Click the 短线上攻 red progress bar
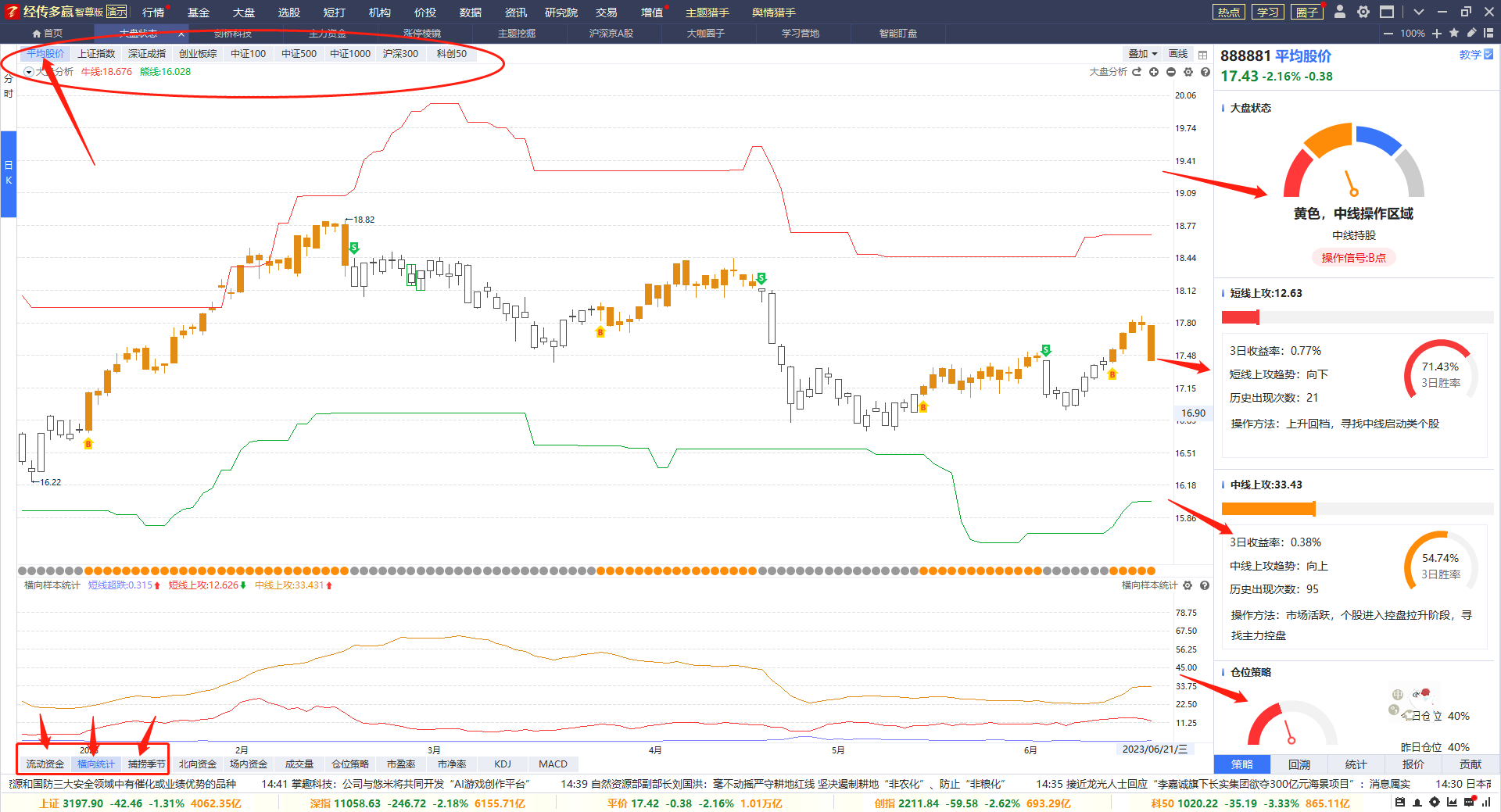 pos(1241,317)
